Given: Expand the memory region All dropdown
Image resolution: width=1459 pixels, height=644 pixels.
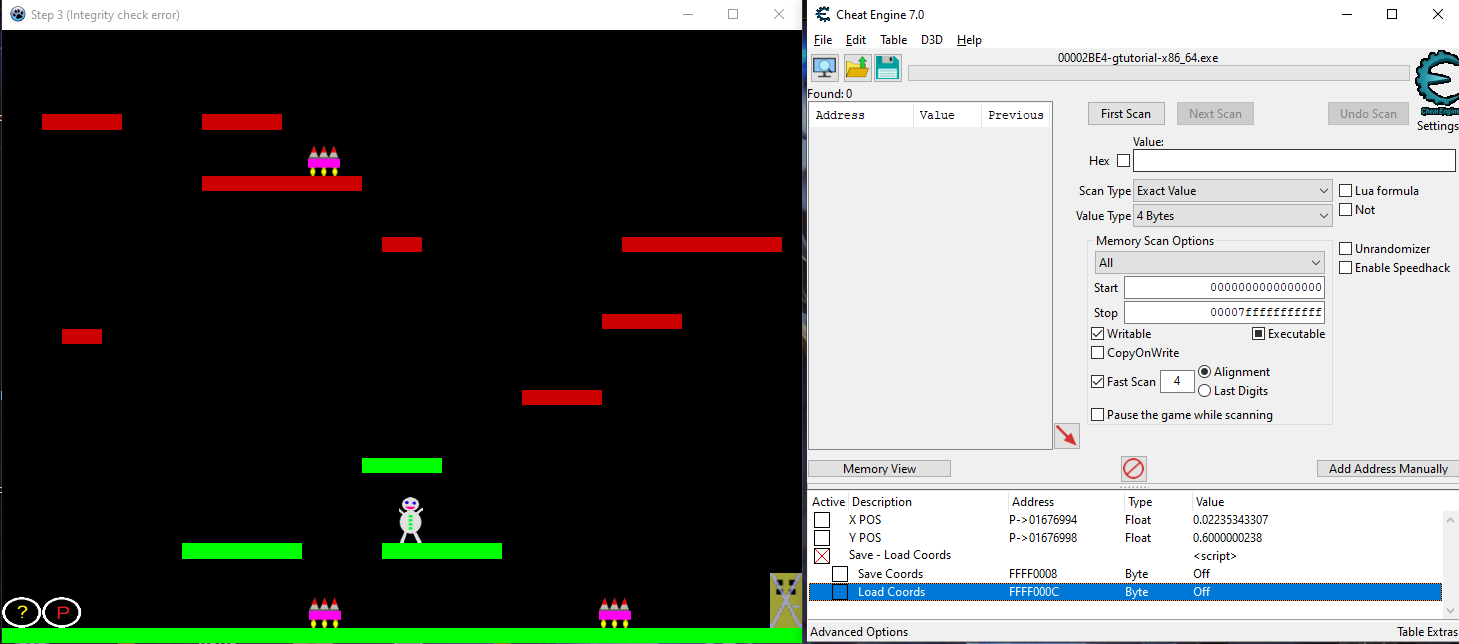Looking at the screenshot, I should coord(1209,263).
